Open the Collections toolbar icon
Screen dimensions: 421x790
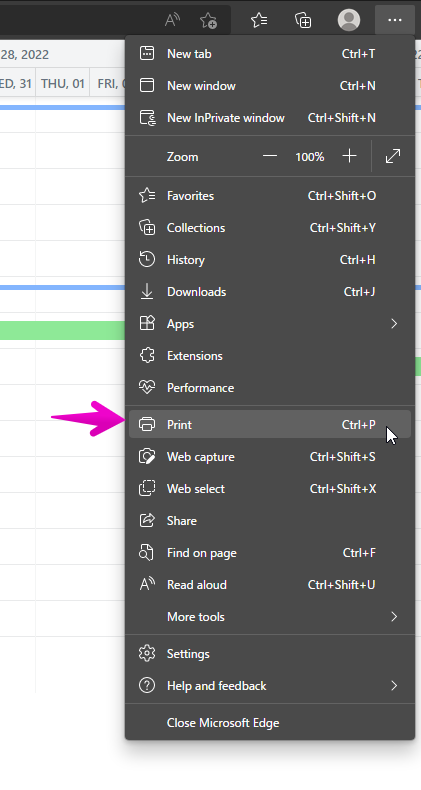pyautogui.click(x=303, y=20)
